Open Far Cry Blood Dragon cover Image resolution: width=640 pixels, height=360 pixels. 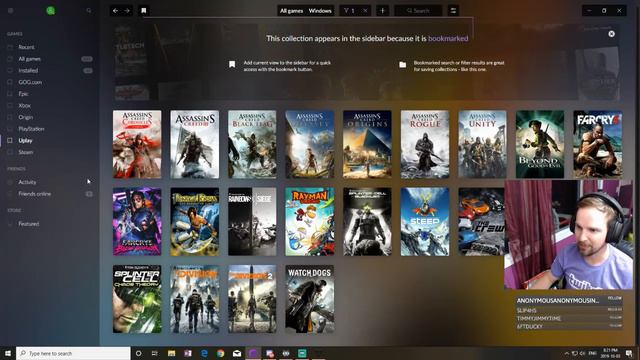pyautogui.click(x=137, y=222)
